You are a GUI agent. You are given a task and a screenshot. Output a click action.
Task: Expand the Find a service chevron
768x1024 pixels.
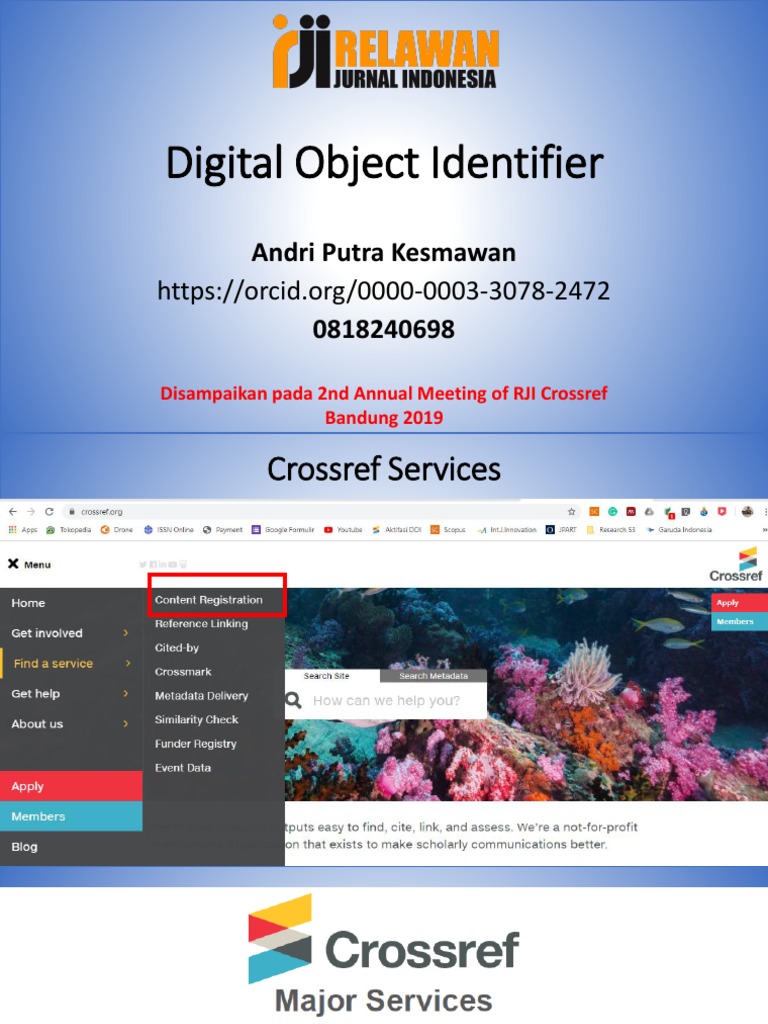point(128,663)
